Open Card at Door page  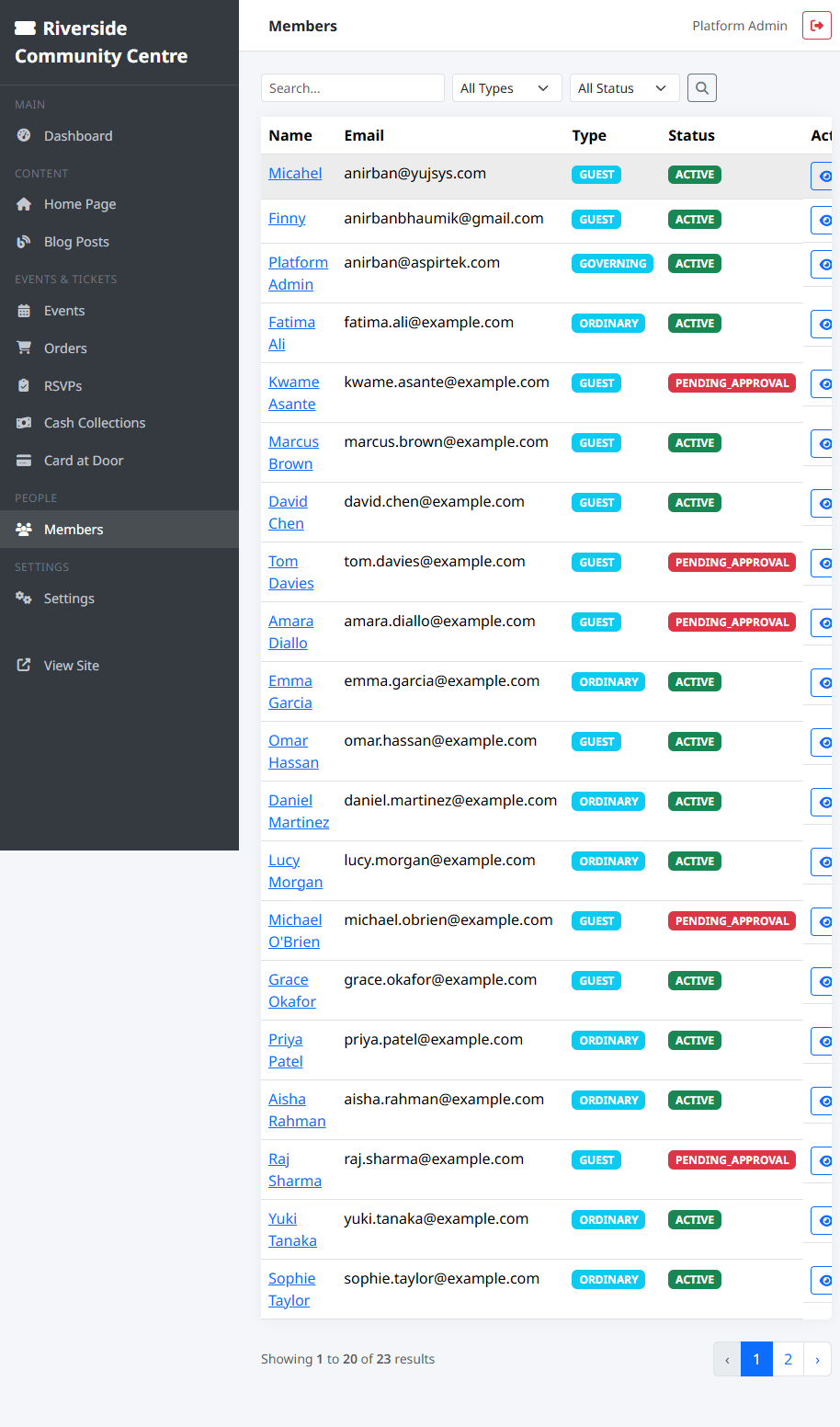click(83, 461)
